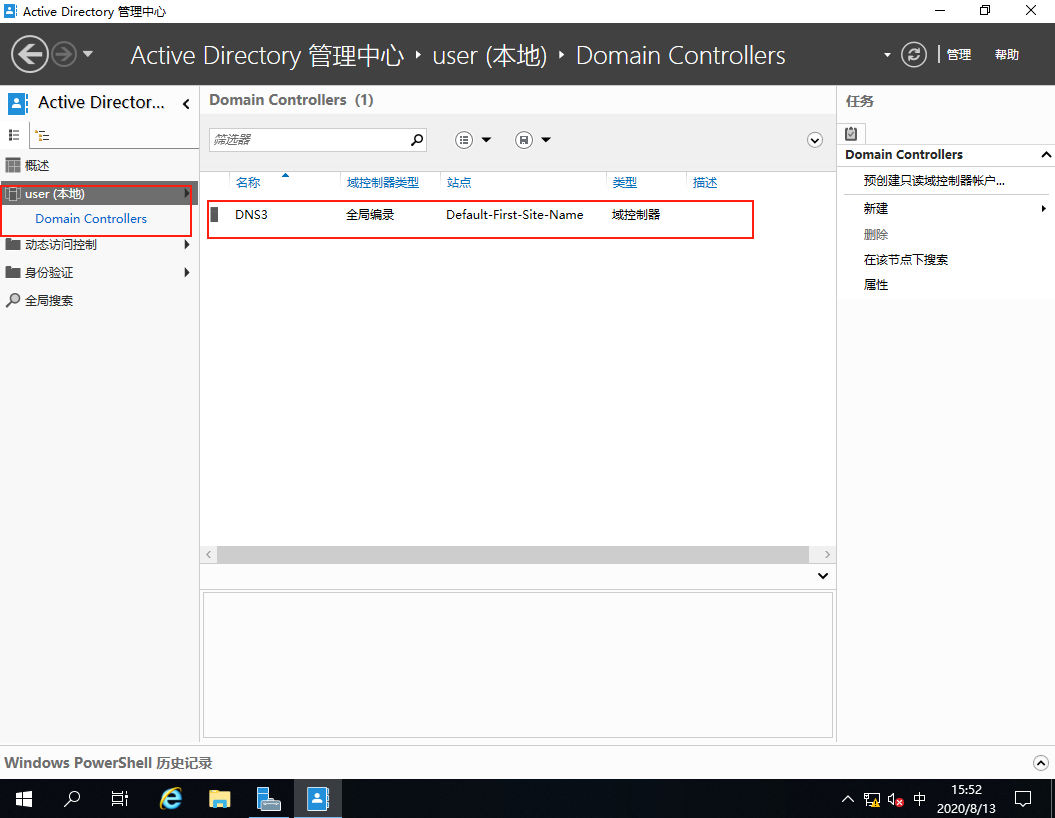The height and width of the screenshot is (818, 1055).
Task: Open navigation history dropdown beside forward arrow
Action: (87, 54)
